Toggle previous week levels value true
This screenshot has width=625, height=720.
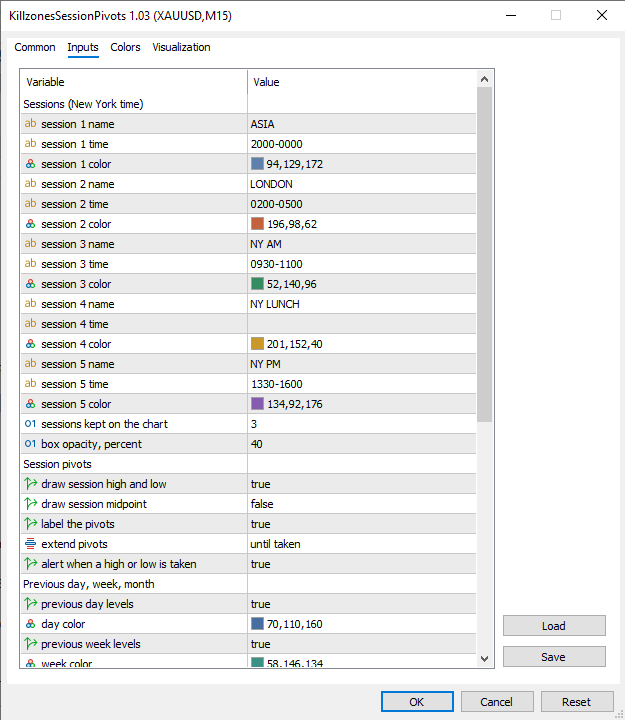click(x=361, y=644)
